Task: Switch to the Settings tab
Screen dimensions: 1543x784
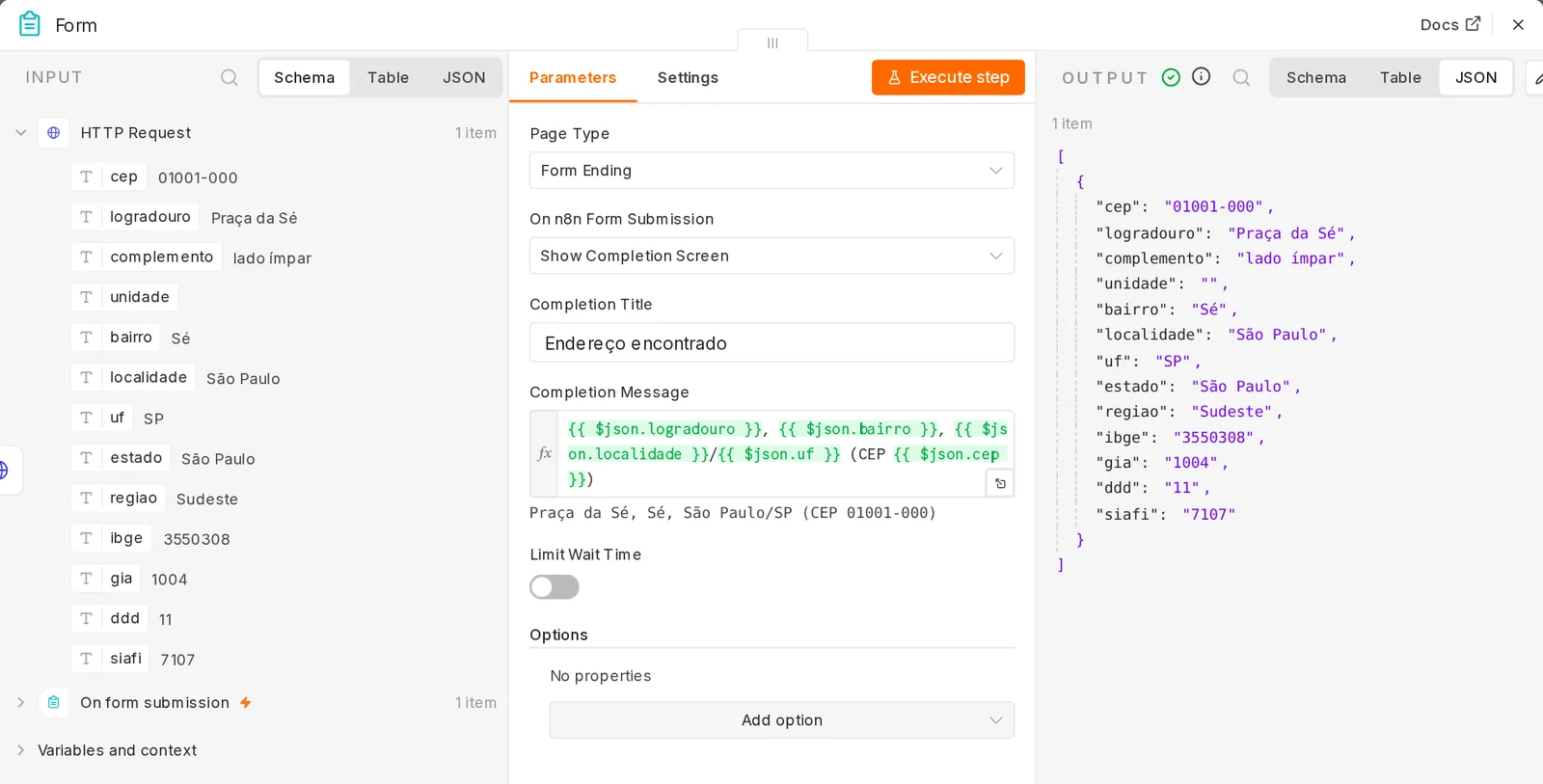Action: 688,77
